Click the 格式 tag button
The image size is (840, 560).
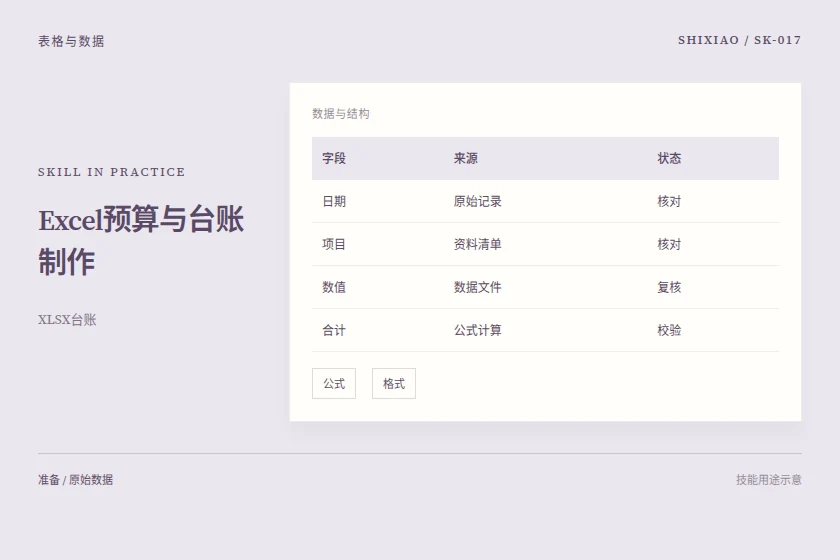pyautogui.click(x=394, y=384)
